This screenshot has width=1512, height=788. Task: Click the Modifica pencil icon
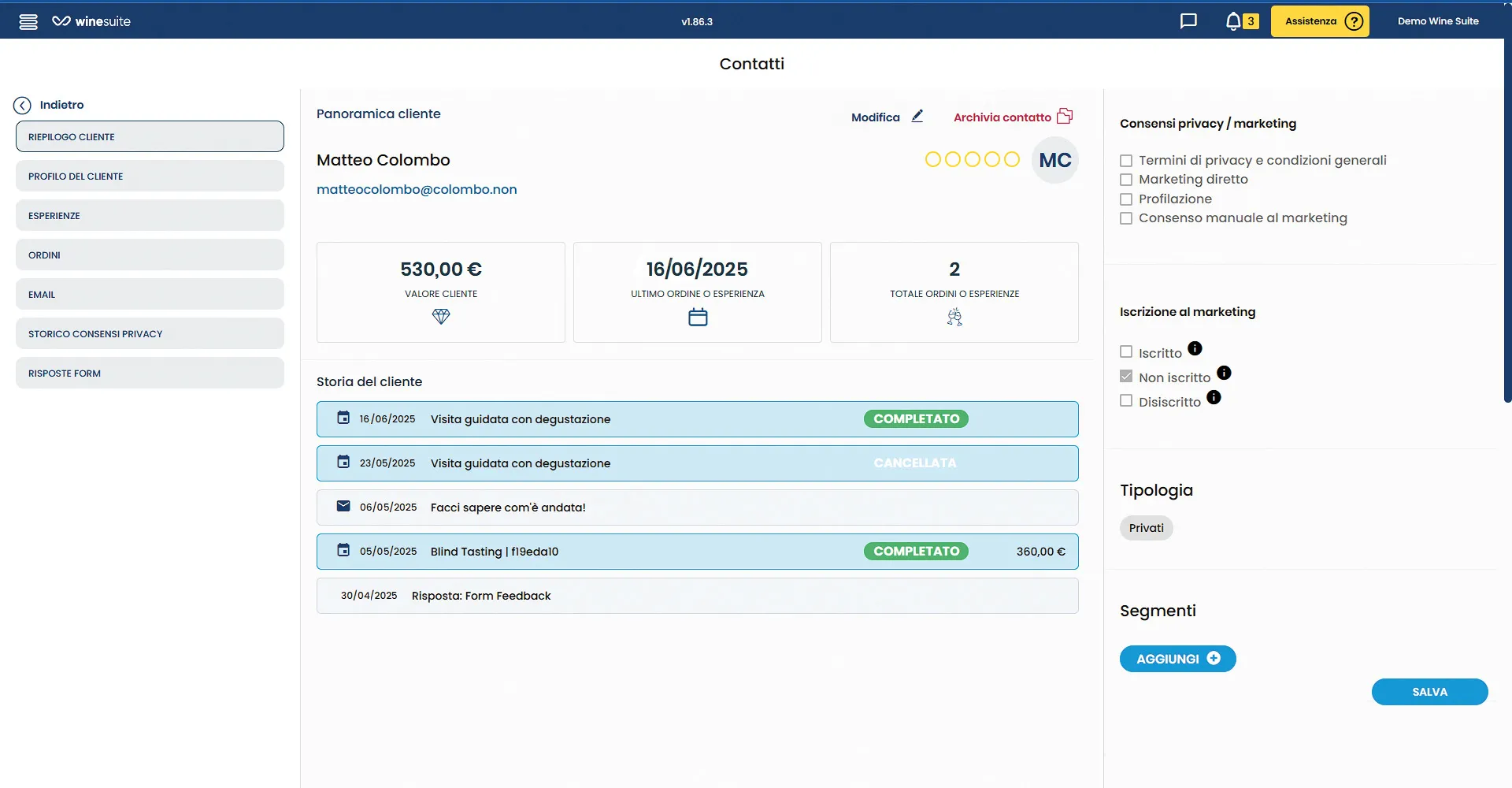[x=917, y=117]
